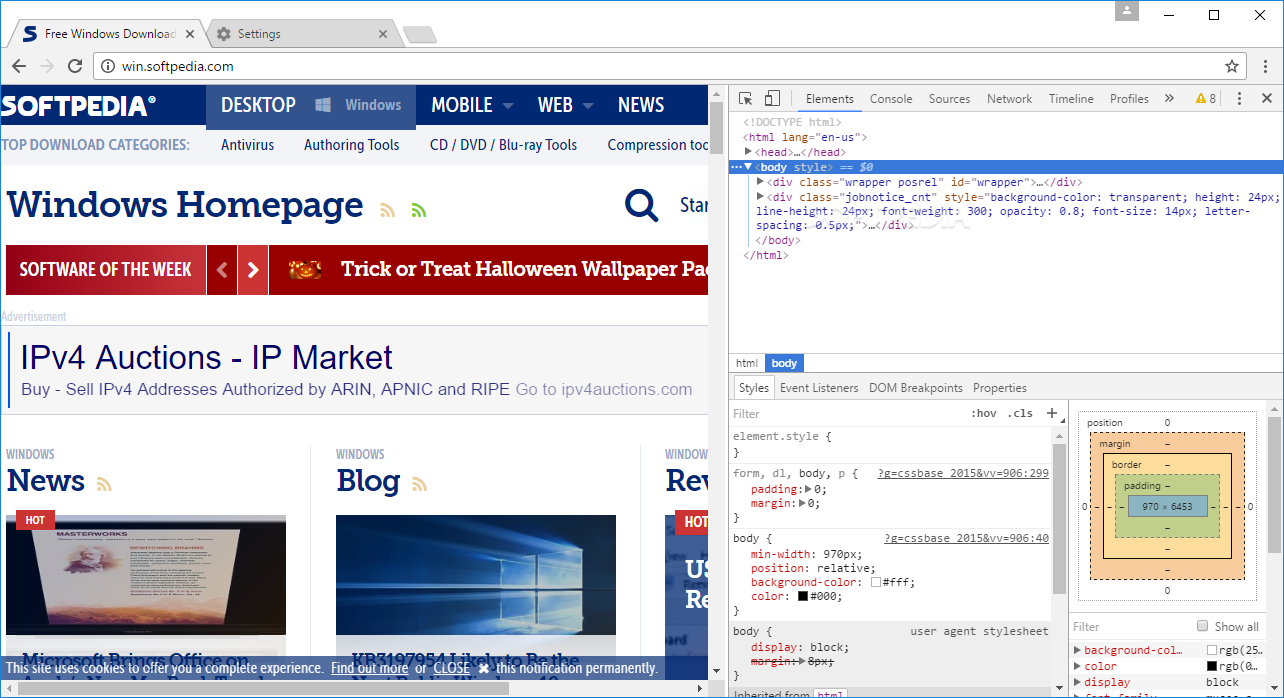Click the green feed icon beside Windows Homepage
The height and width of the screenshot is (698, 1284).
419,210
